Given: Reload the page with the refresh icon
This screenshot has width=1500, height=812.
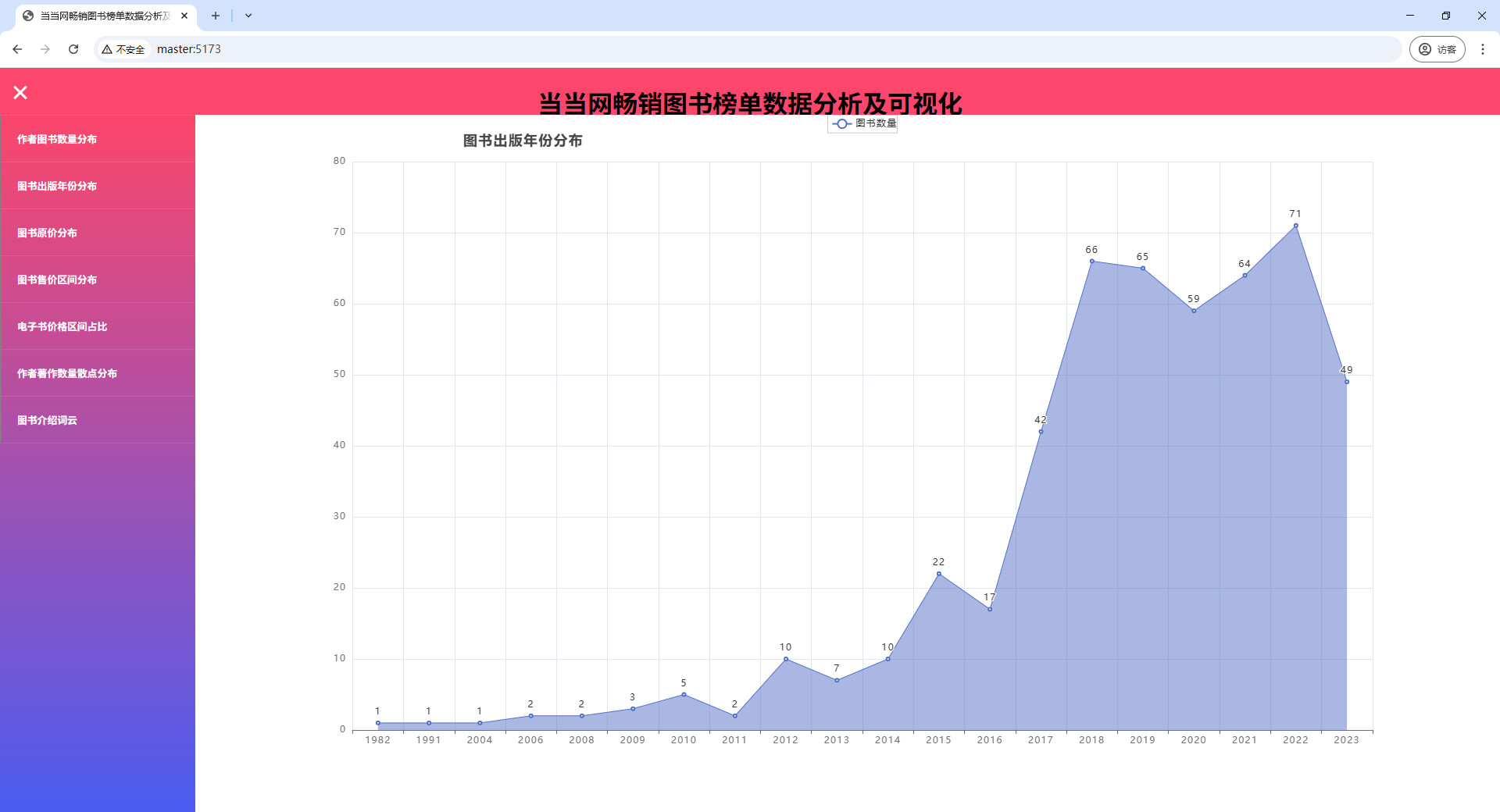Looking at the screenshot, I should coord(73,49).
